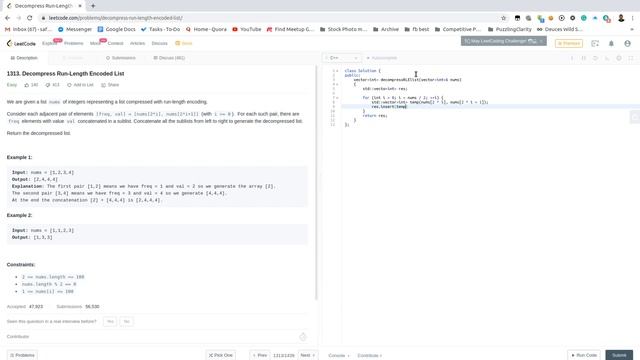The height and width of the screenshot is (360, 640).
Task: Open the Problems list button in the footer
Action: click(22, 355)
